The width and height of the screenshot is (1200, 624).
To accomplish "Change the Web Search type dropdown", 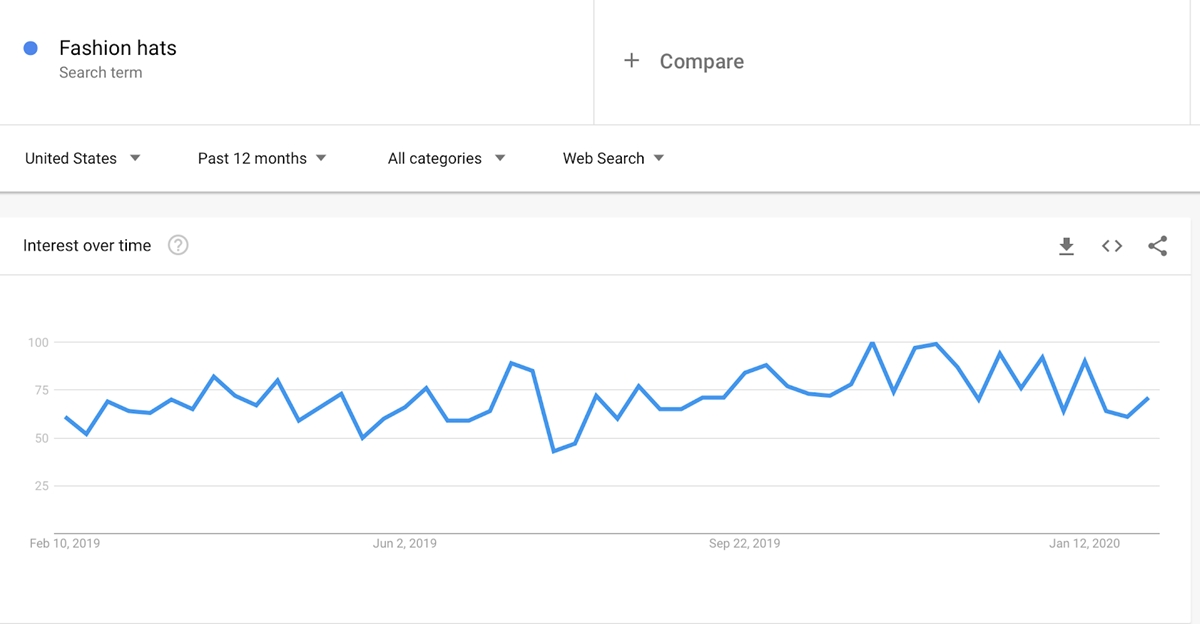I will point(613,158).
